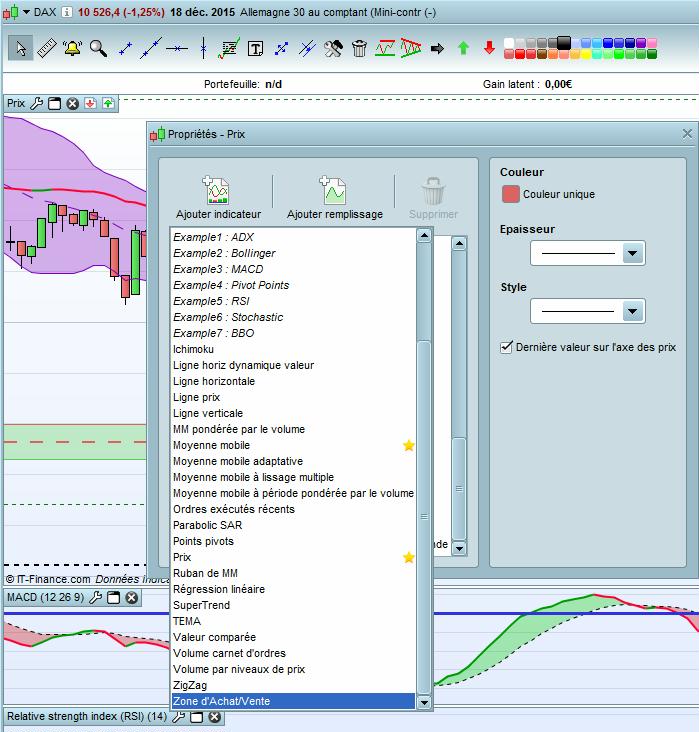Screen dimensions: 699x732
Task: Open the alert bell tool
Action: 73,48
